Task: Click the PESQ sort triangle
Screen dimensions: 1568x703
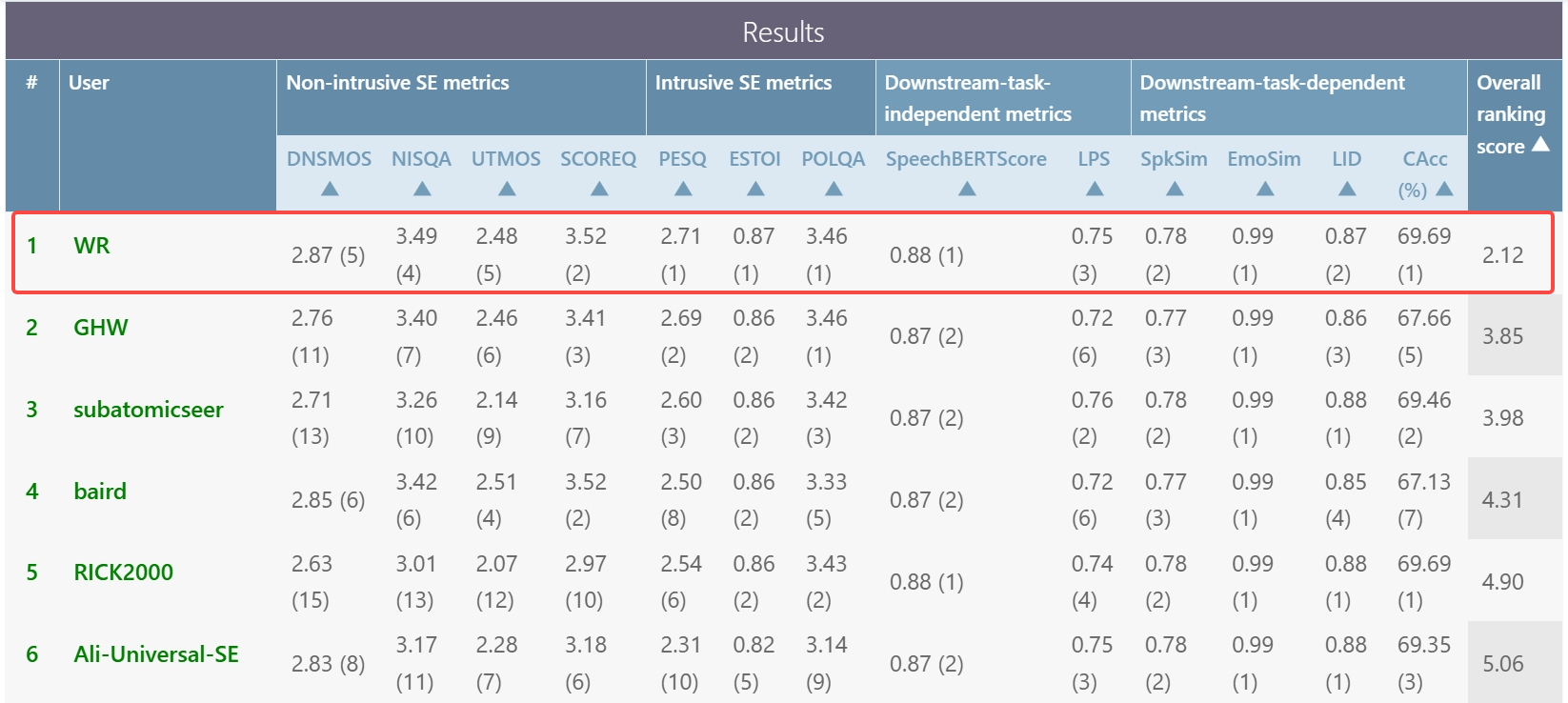Action: click(x=683, y=189)
